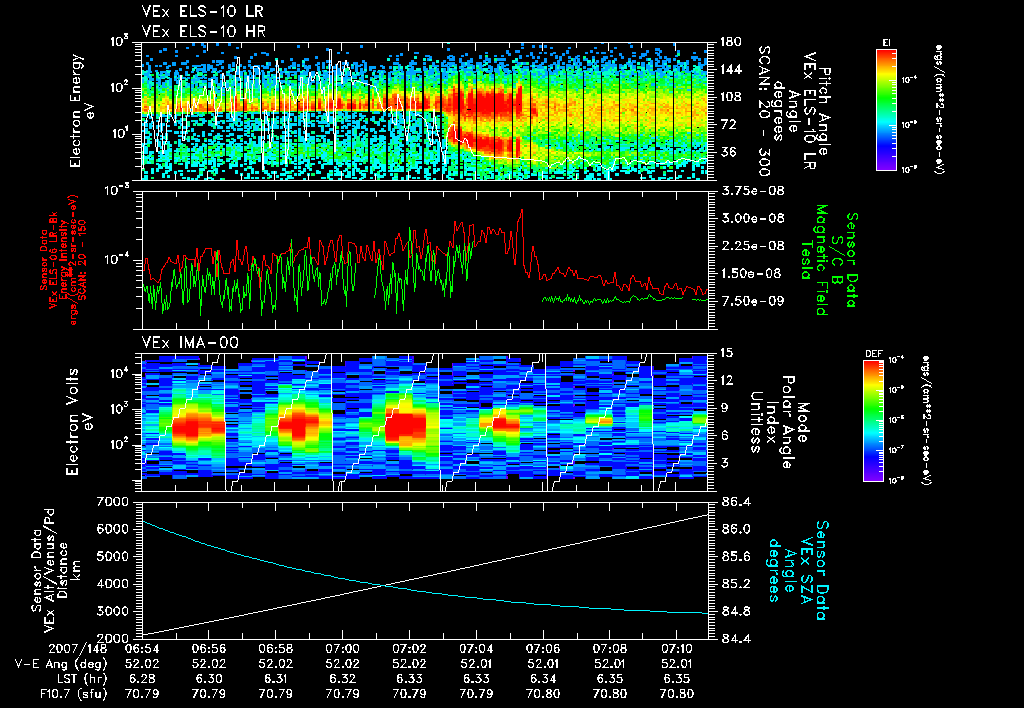Click the 07:00 time axis label
Viewport: 1024px width, 708px height.
coord(342,649)
